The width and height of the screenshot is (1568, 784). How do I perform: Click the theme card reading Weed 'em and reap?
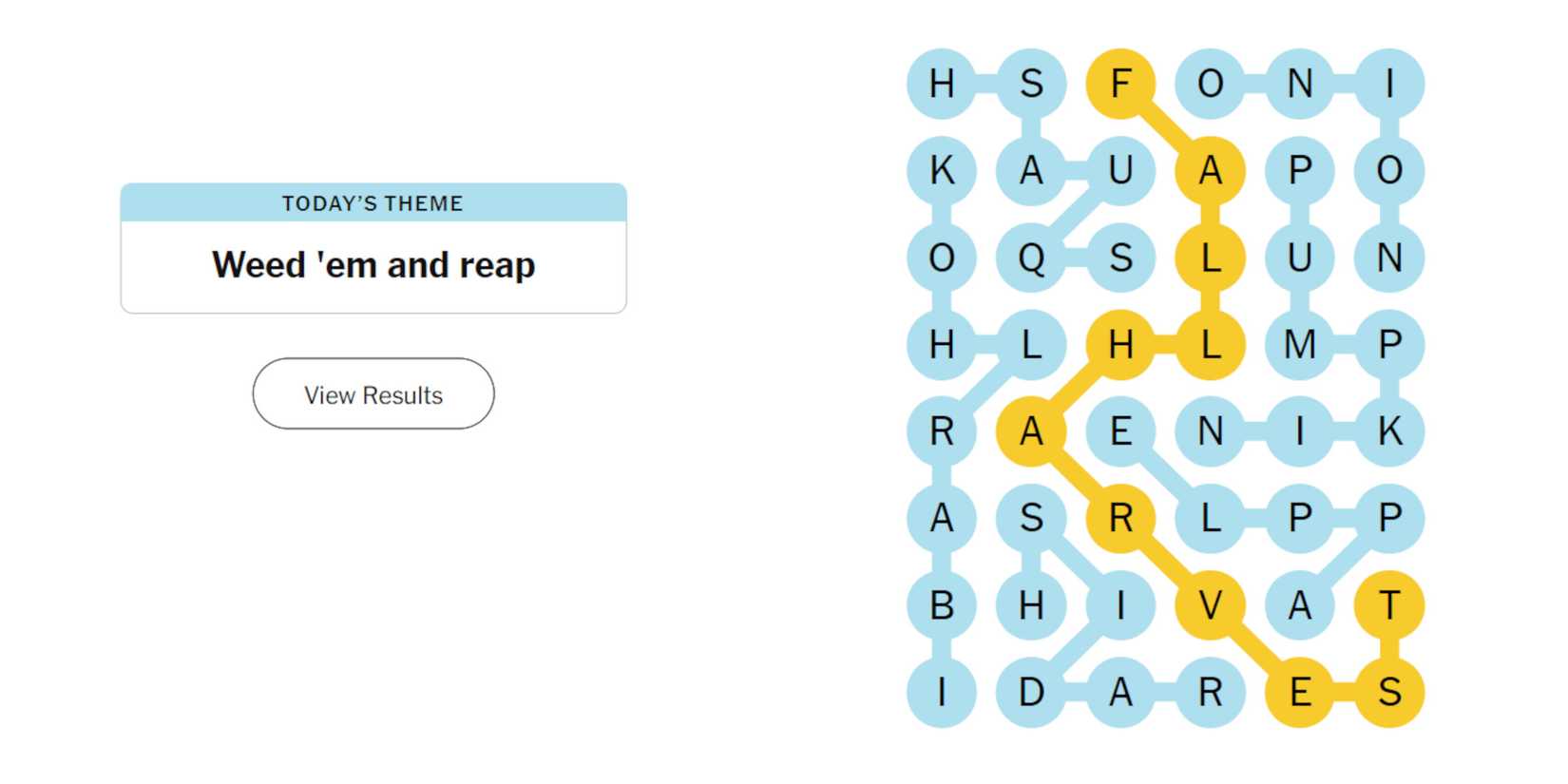pyautogui.click(x=373, y=265)
